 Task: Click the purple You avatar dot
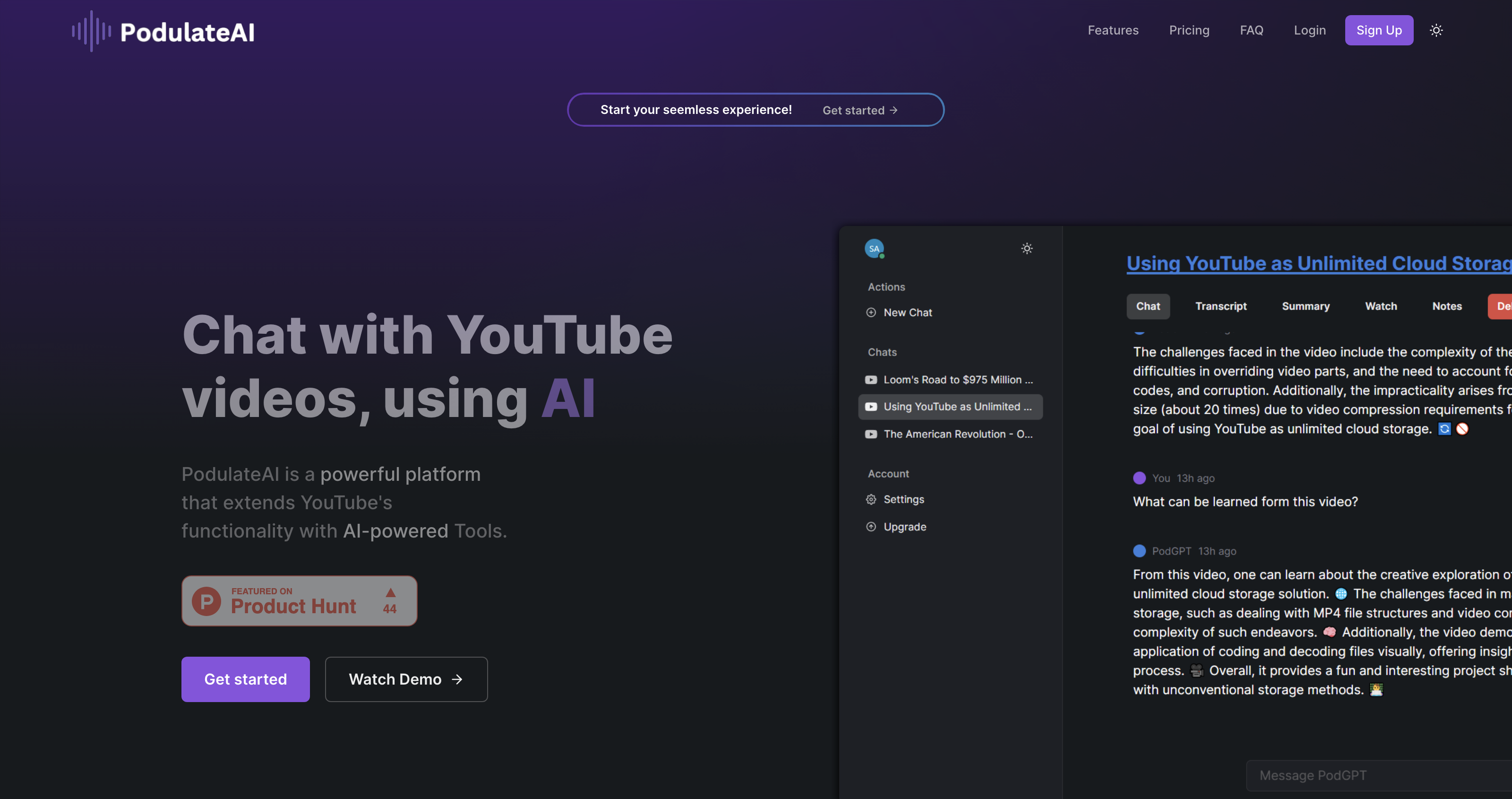tap(1139, 478)
